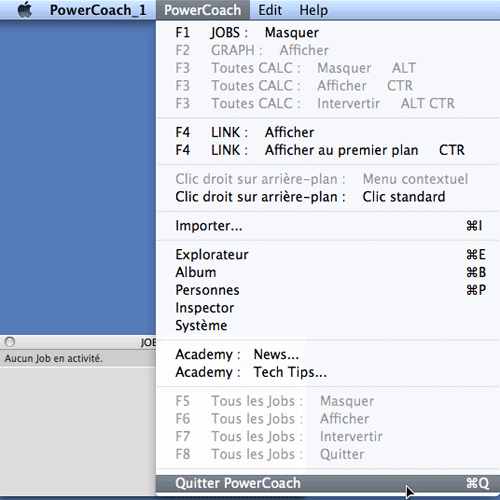Choose F4 LINK : Afficher
The width and height of the screenshot is (500, 500).
328,132
